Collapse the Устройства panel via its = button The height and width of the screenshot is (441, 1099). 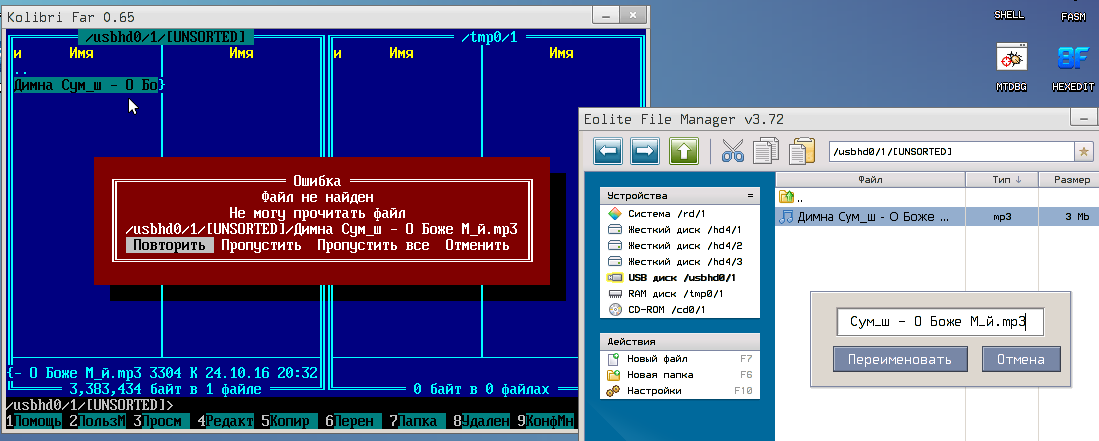(x=750, y=195)
